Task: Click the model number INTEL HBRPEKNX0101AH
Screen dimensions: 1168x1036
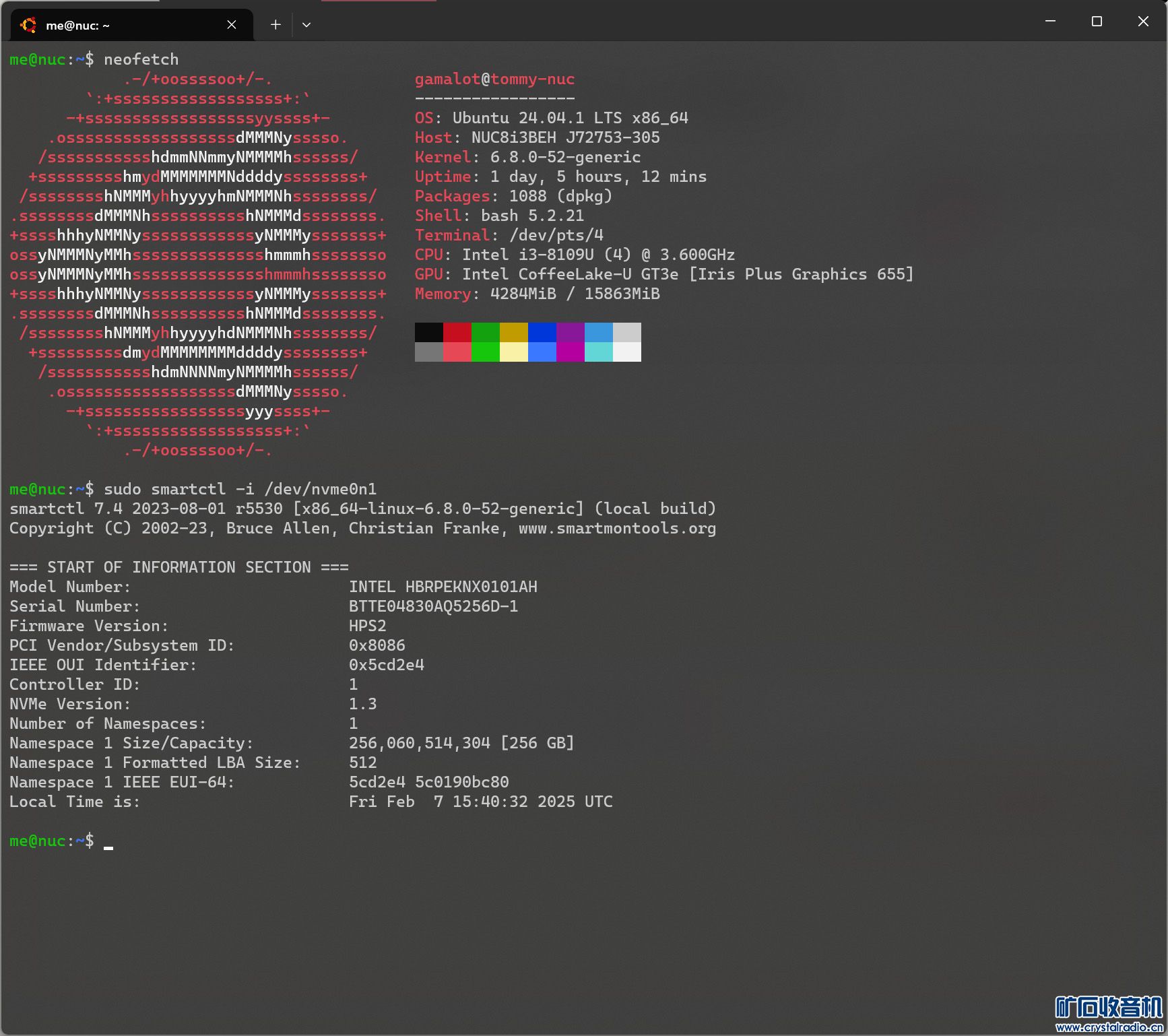Action: [443, 587]
